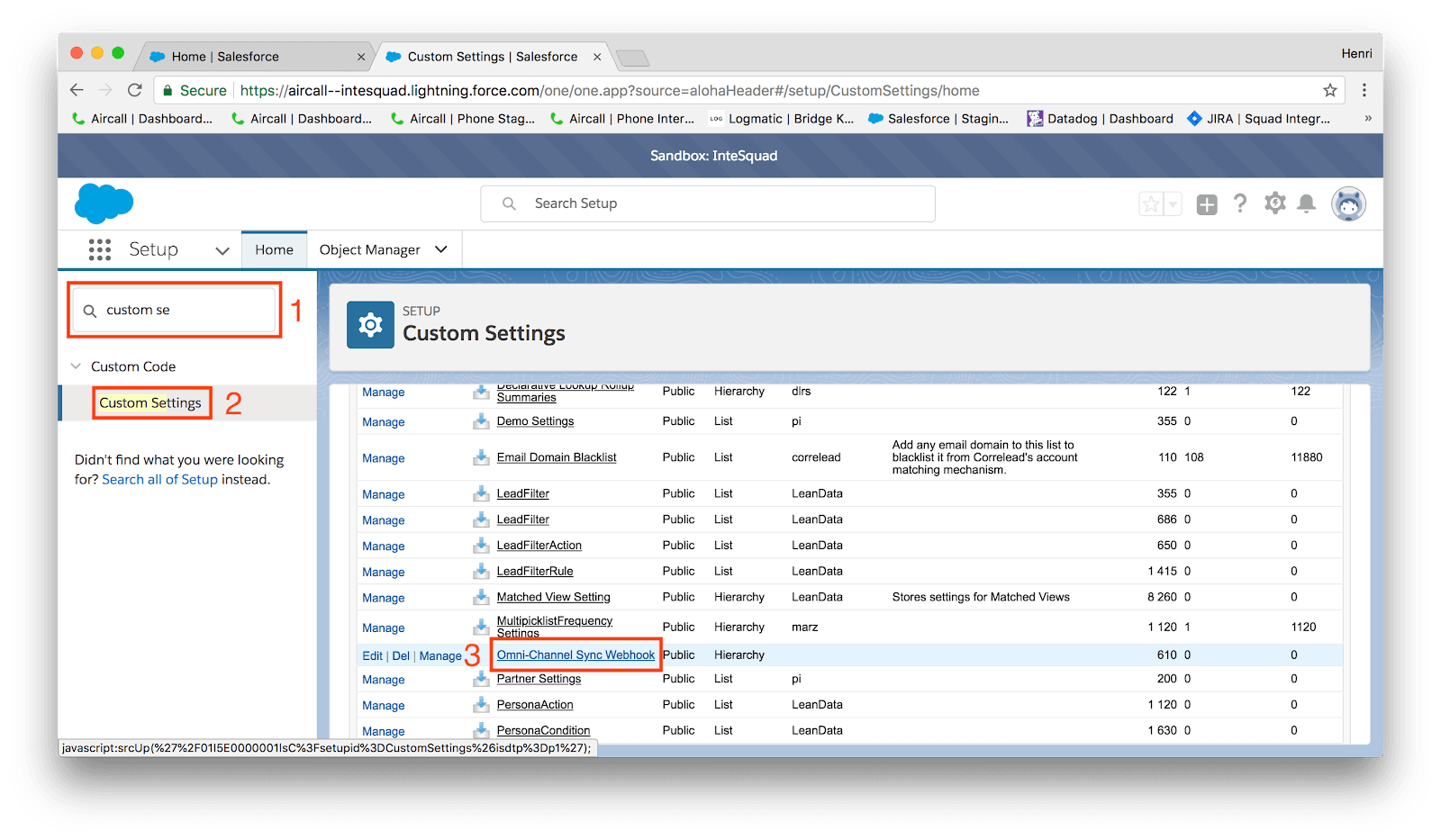Open the Omni-Channel Sync Webhook link
This screenshot has width=1441, height=840.
click(x=575, y=655)
